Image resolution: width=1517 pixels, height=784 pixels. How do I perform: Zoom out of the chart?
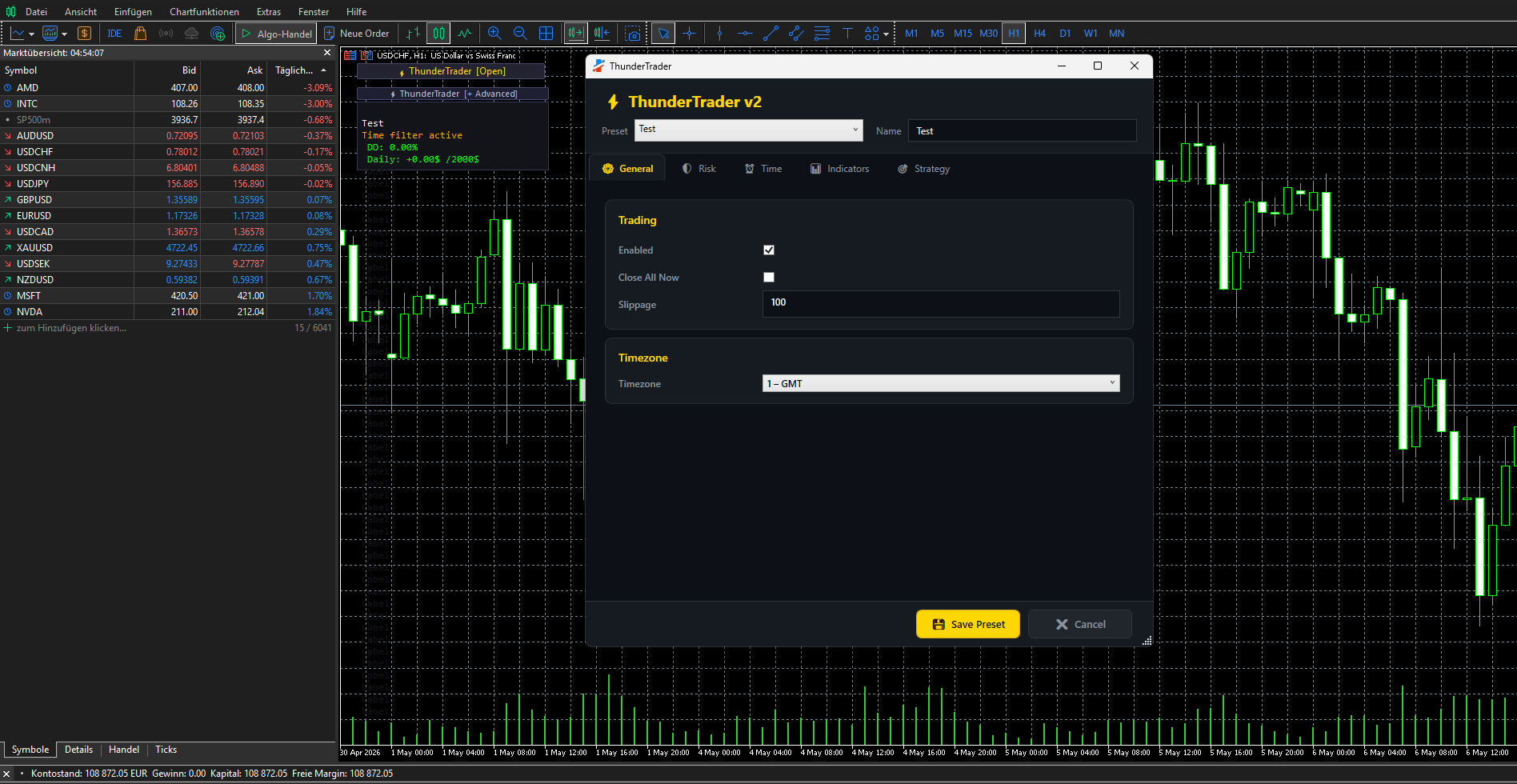[x=520, y=34]
